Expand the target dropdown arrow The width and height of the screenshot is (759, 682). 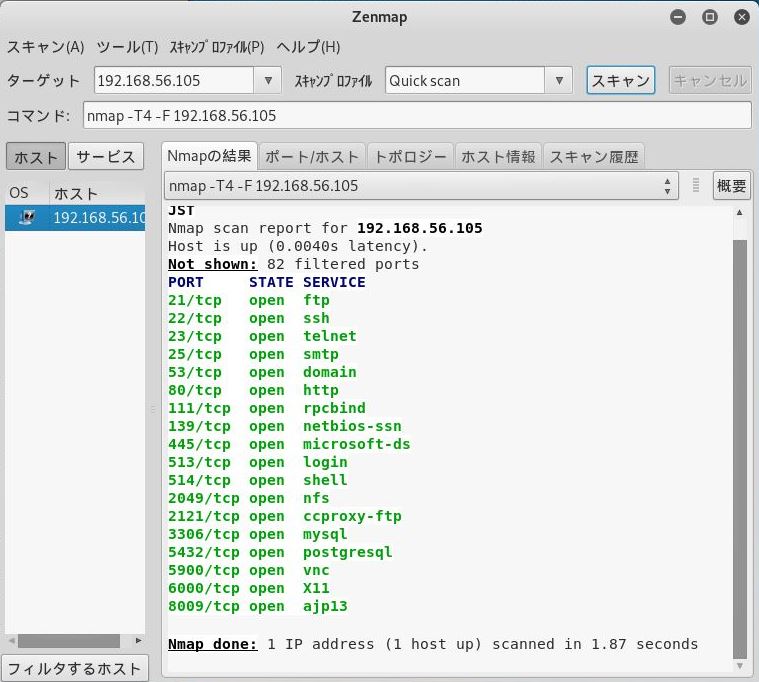coord(268,80)
